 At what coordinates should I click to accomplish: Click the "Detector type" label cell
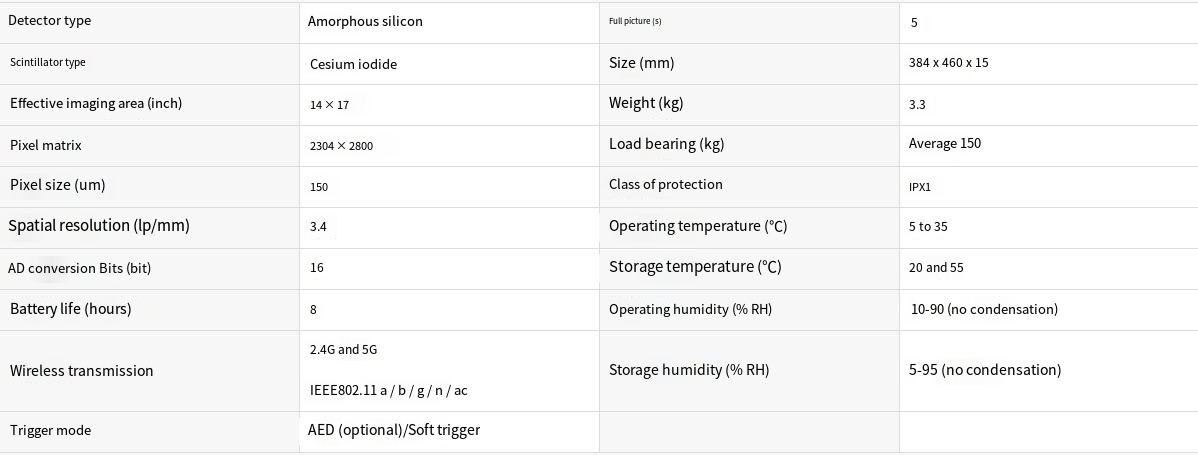click(56, 21)
